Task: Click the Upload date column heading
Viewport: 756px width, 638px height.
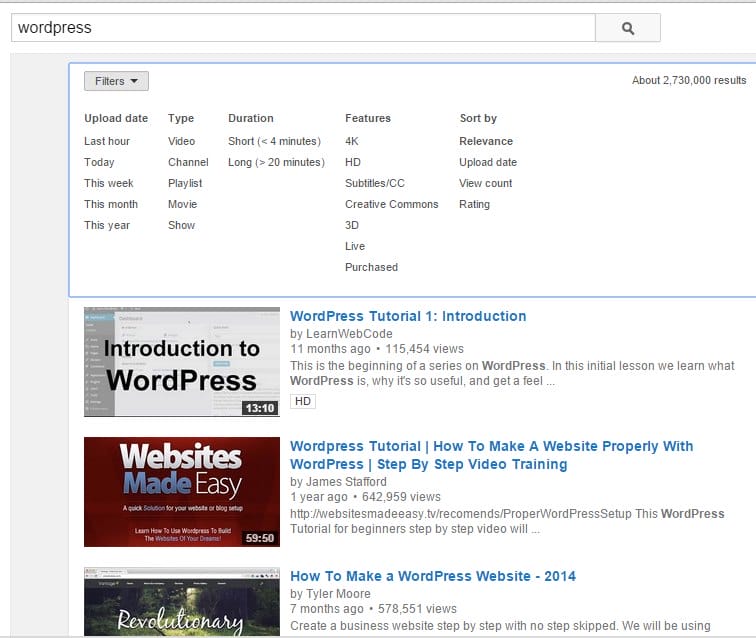Action: pos(116,118)
